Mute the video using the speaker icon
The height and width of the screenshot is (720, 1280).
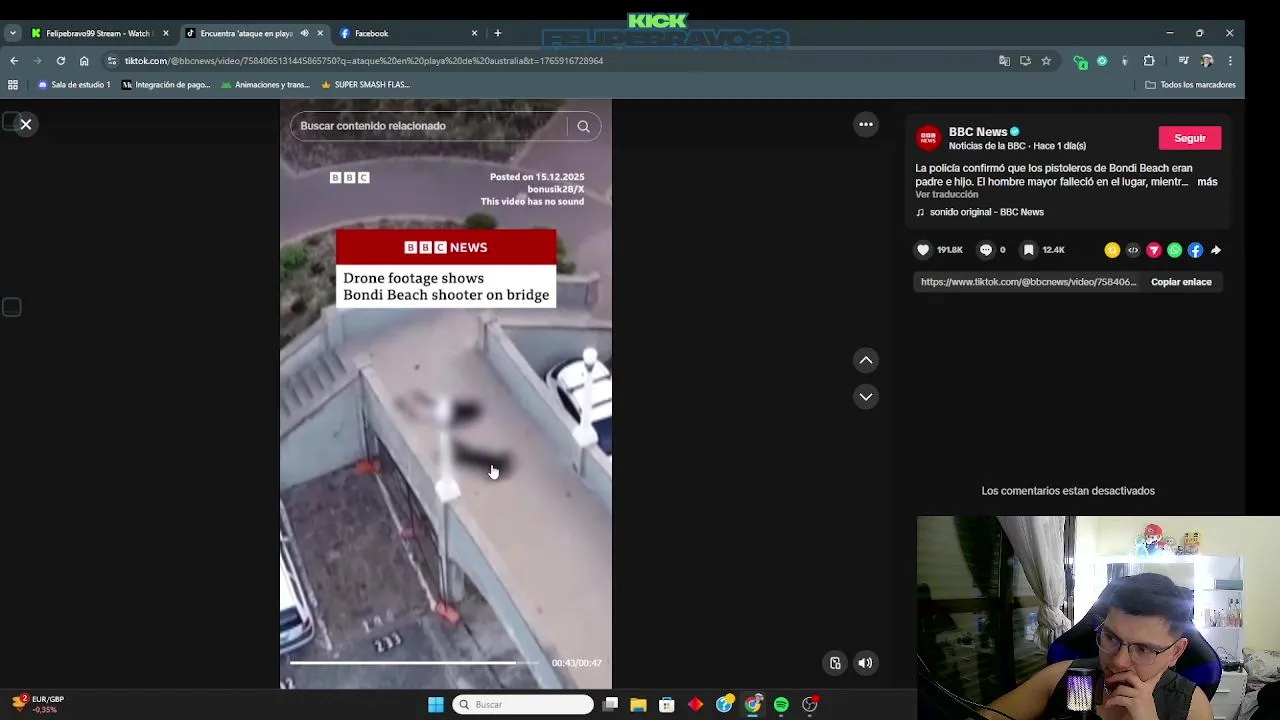(x=865, y=663)
